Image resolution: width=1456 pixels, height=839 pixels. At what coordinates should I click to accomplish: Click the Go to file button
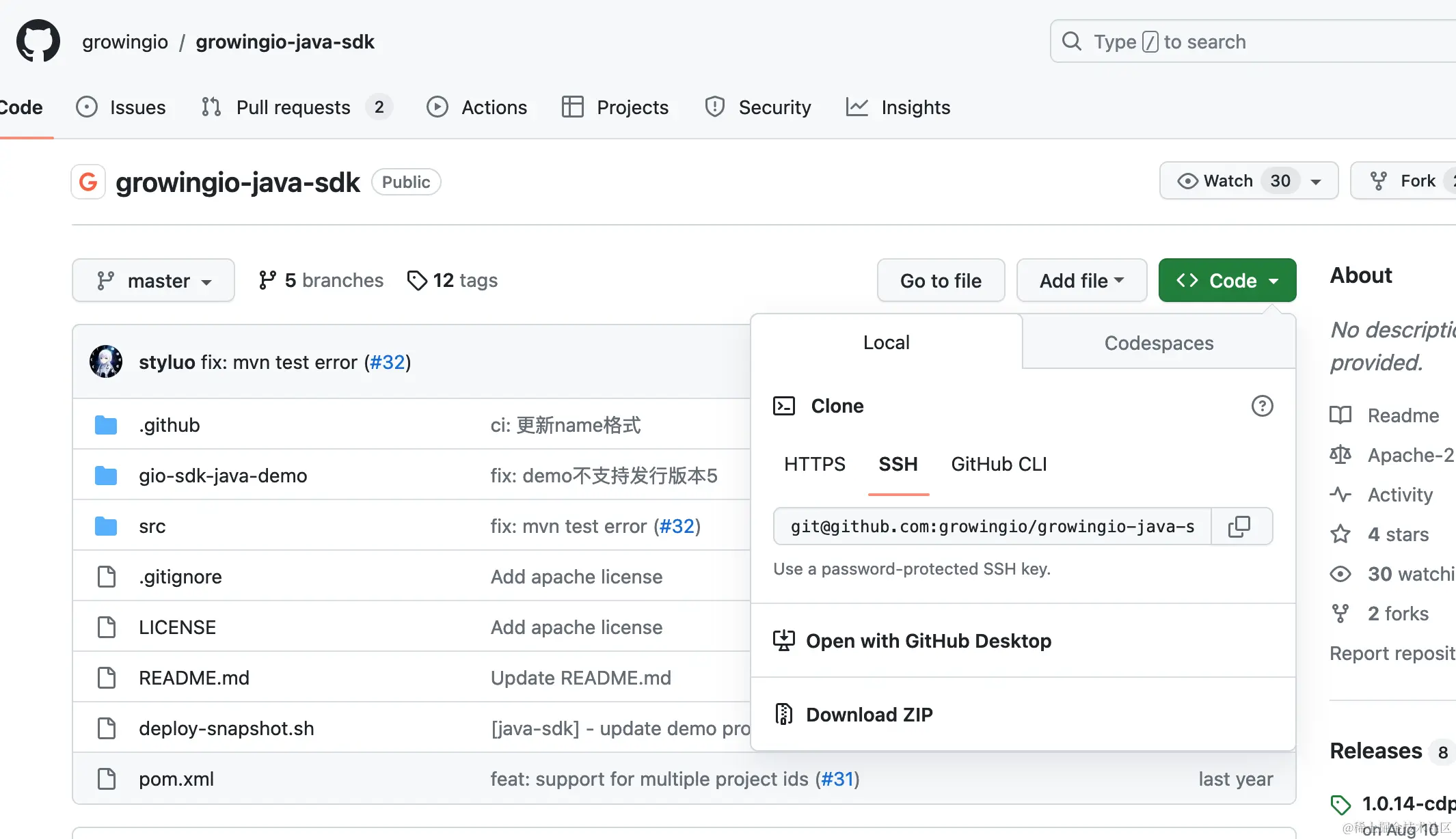(941, 280)
